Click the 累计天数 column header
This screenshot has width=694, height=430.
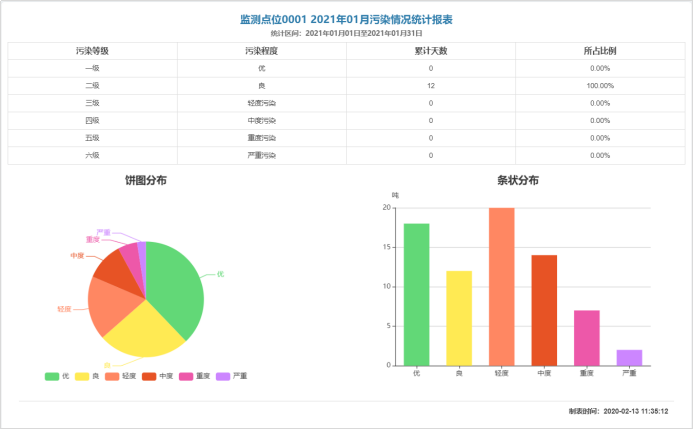coord(430,50)
